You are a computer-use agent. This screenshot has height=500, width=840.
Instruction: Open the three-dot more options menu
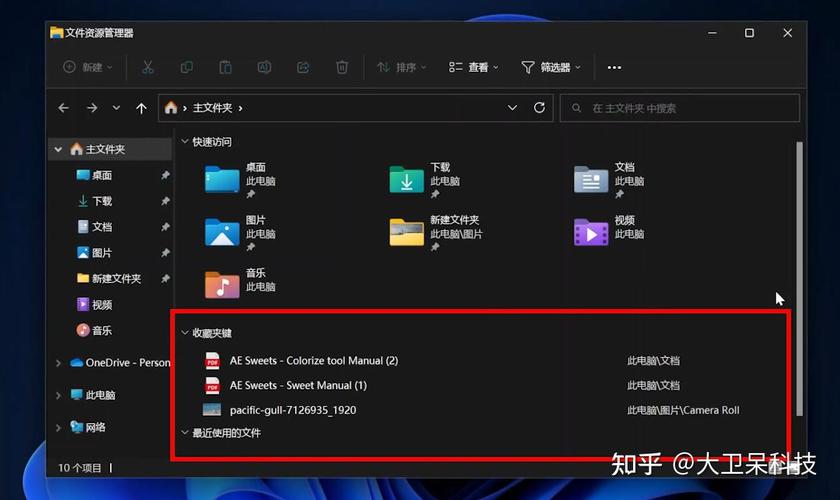click(x=614, y=68)
